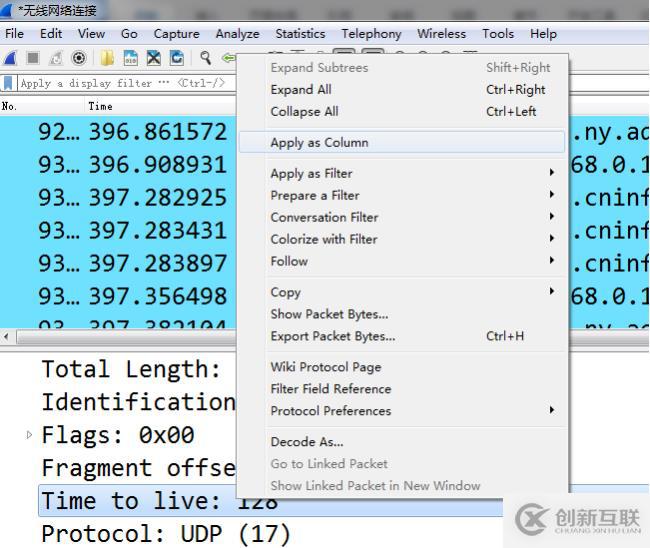Image resolution: width=650 pixels, height=548 pixels.
Task: Choose Decode As... entry
Action: pyautogui.click(x=401, y=441)
